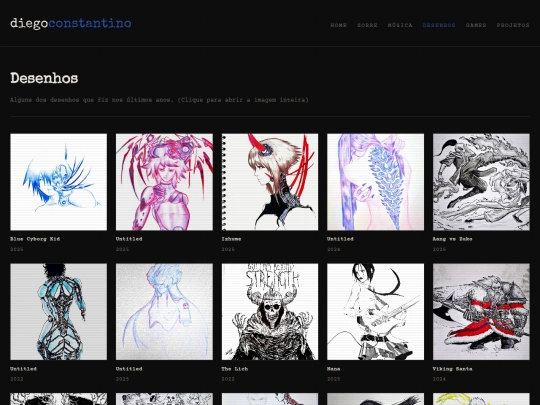540x405 pixels.
Task: Open the faint blue and pink sketch thumbnail
Action: 164,312
